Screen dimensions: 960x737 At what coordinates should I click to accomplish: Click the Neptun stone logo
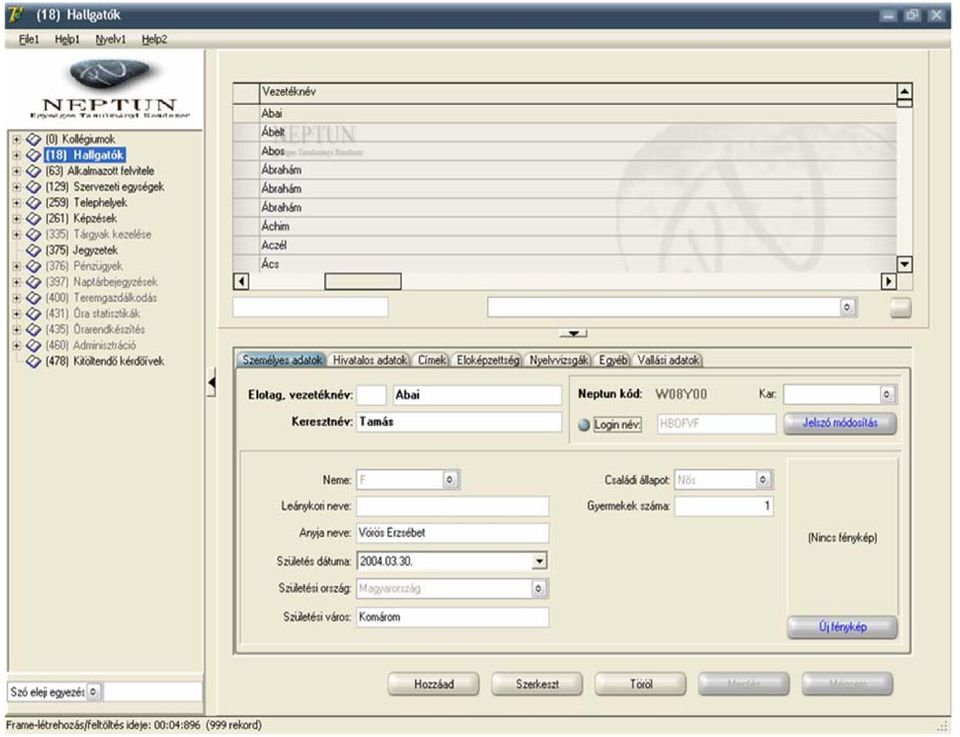110,75
